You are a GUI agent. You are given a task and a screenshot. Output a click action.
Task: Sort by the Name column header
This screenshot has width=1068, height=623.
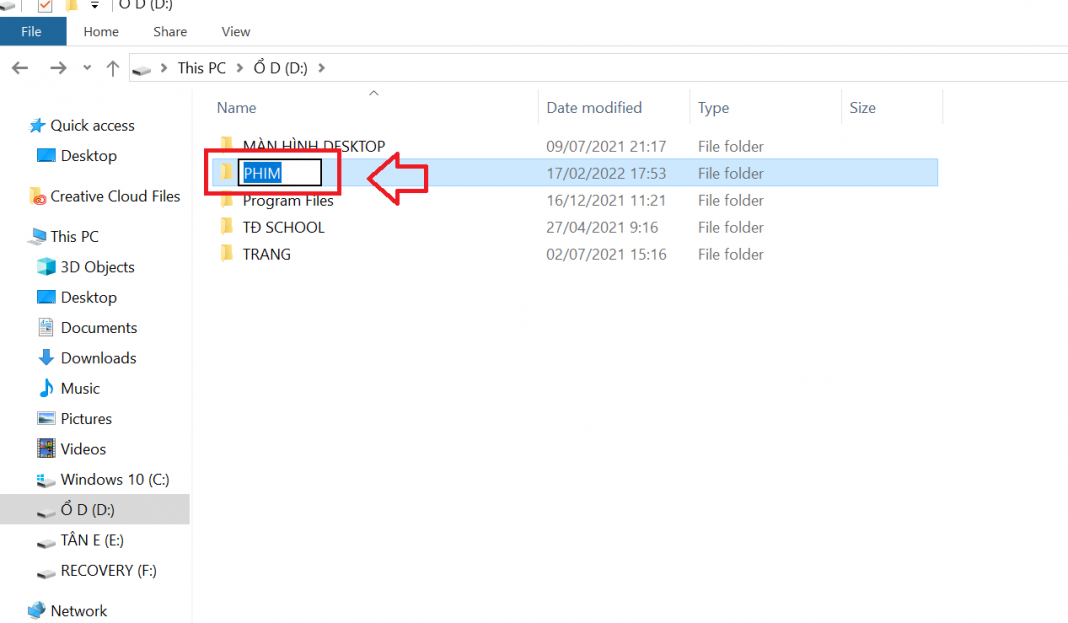[x=237, y=108]
